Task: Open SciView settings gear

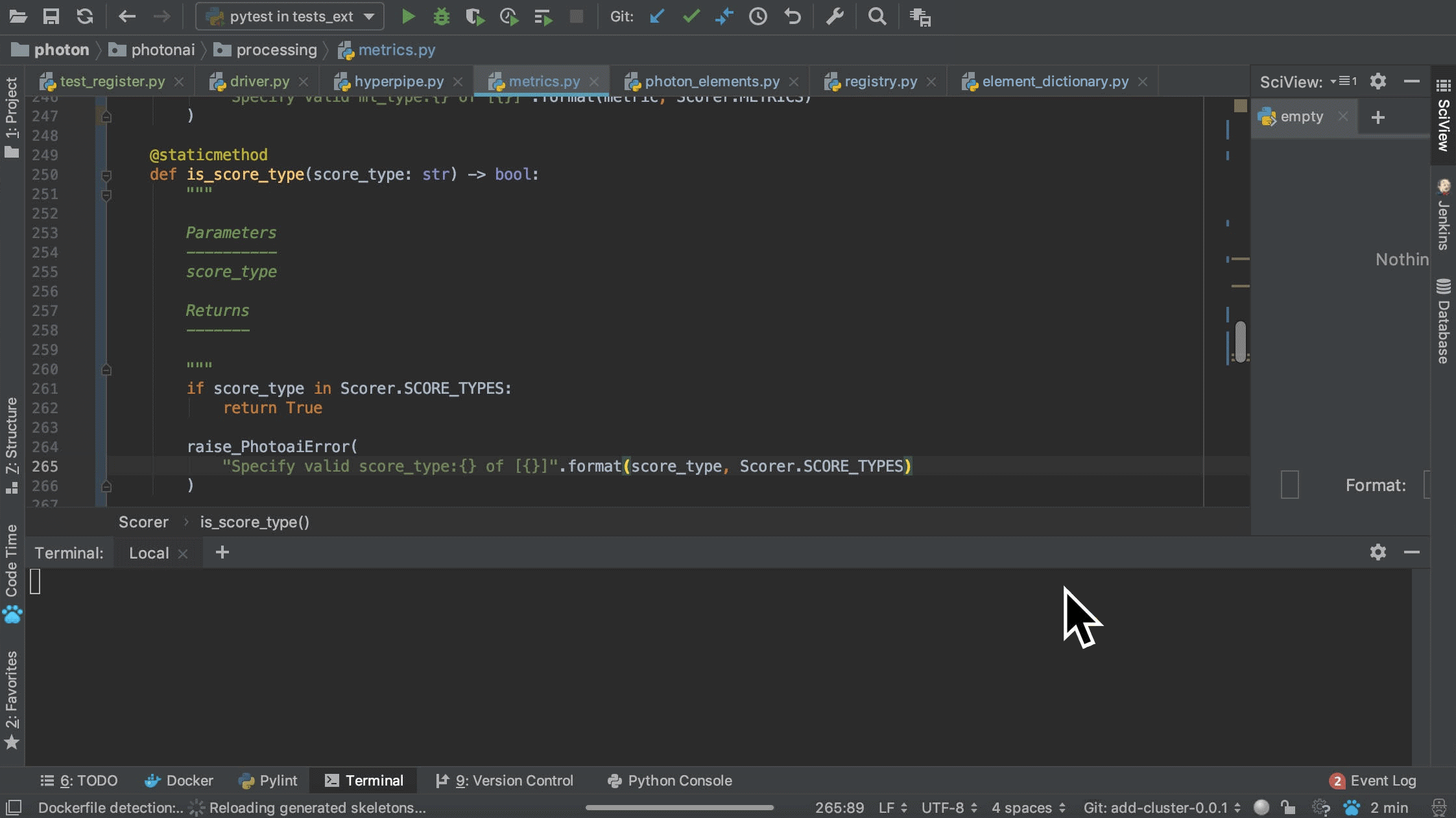Action: [x=1378, y=81]
